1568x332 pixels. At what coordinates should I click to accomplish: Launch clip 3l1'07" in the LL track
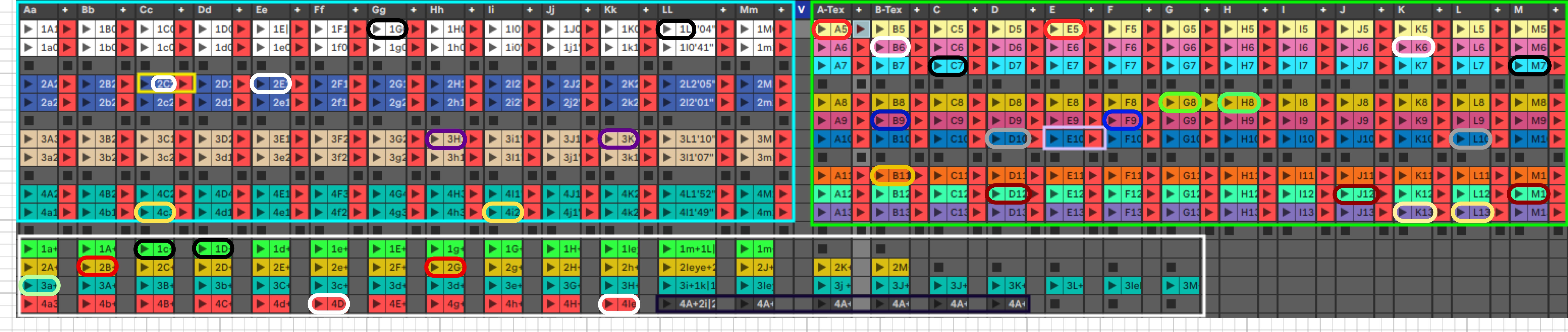668,158
